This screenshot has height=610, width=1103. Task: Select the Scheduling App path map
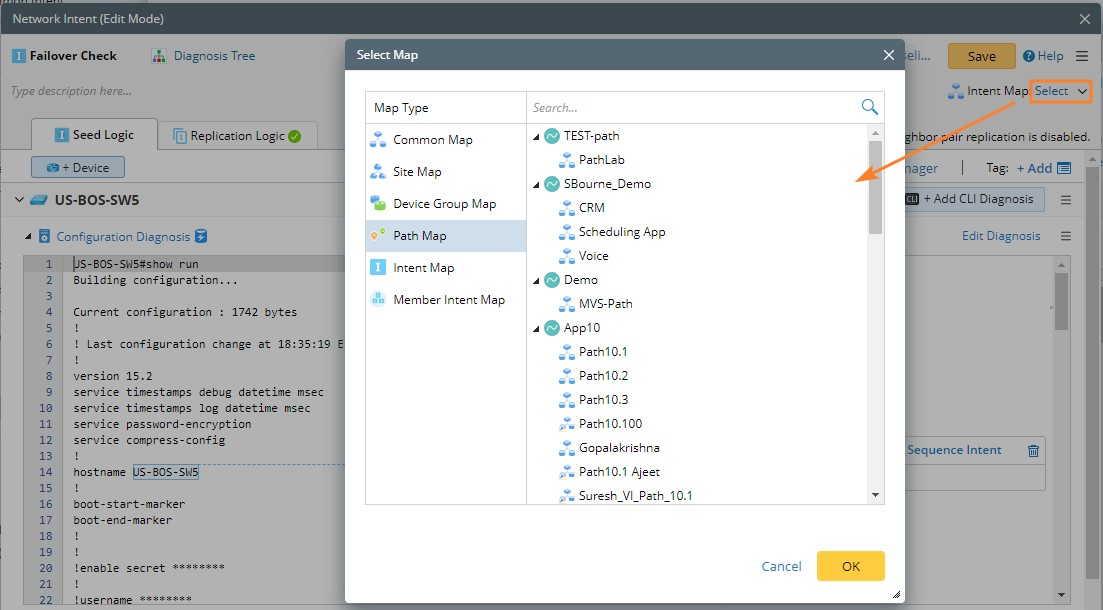click(x=621, y=232)
